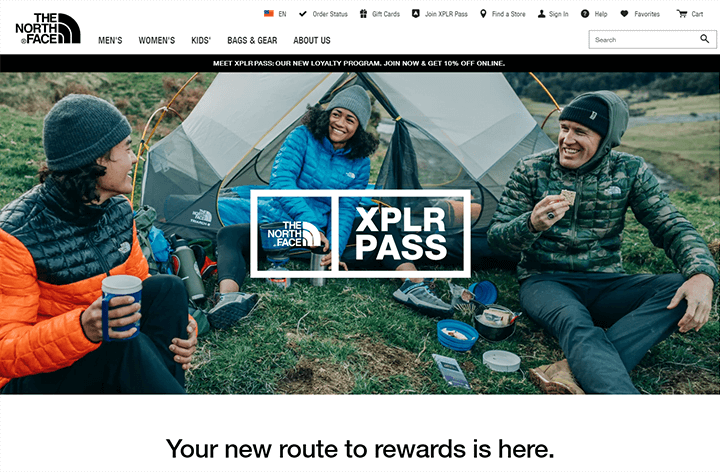The image size is (720, 472).
Task: Click The North Face logo
Action: coord(48,28)
